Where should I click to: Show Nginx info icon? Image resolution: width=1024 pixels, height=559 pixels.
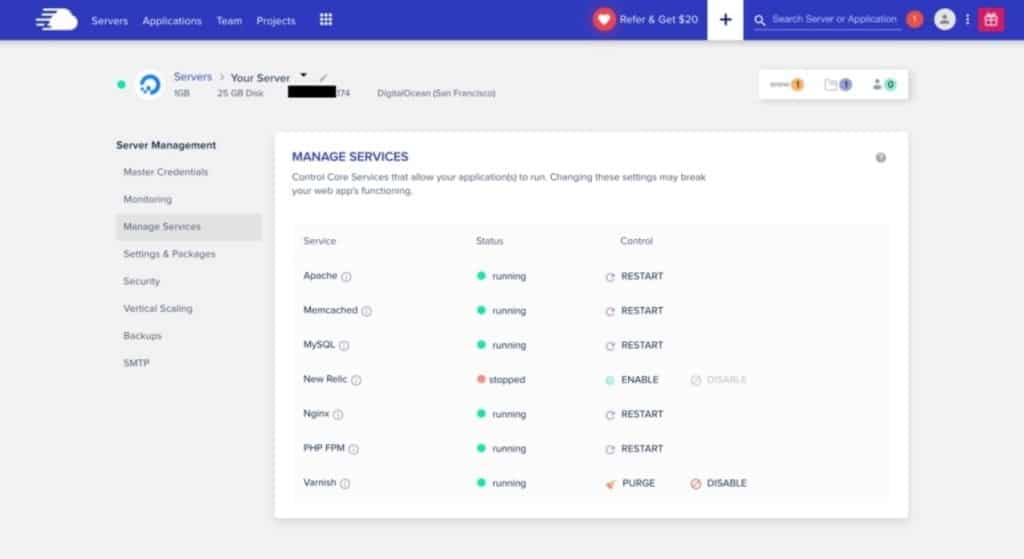click(x=338, y=415)
